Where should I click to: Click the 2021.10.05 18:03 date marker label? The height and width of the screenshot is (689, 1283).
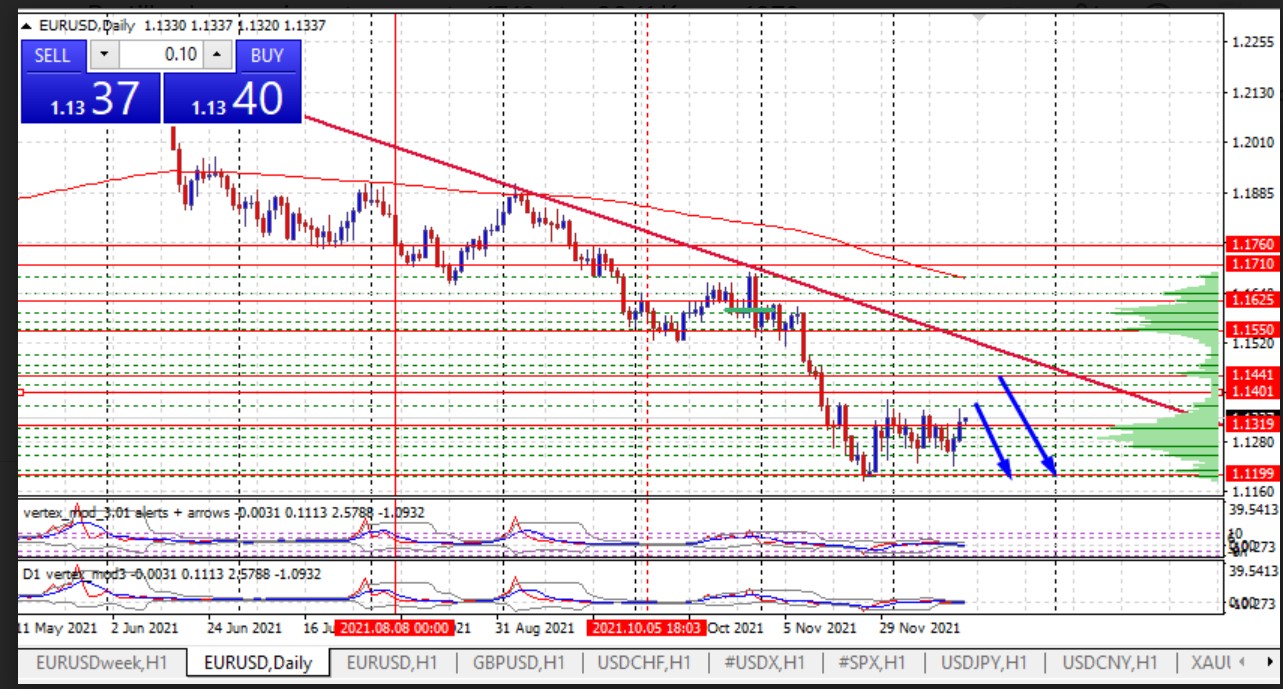pyautogui.click(x=646, y=628)
